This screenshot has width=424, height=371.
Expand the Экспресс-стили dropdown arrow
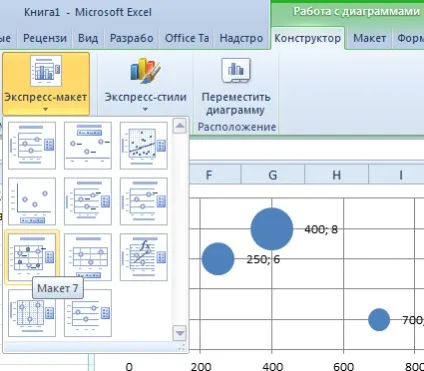coord(145,109)
